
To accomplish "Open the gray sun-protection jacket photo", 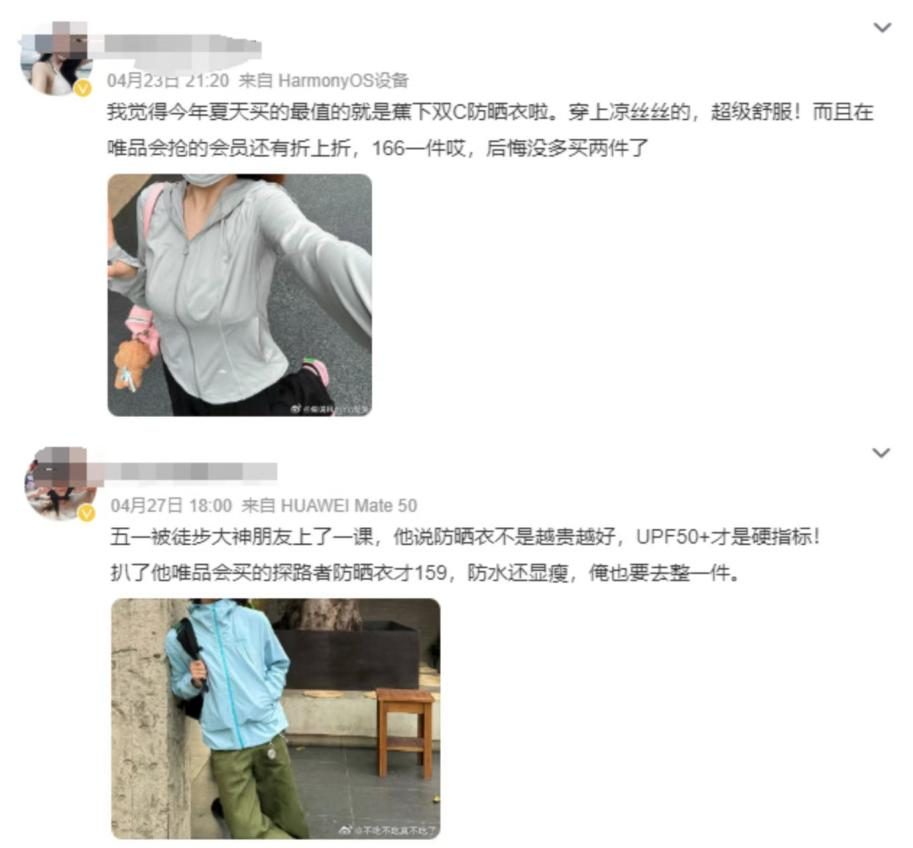I will (240, 295).
